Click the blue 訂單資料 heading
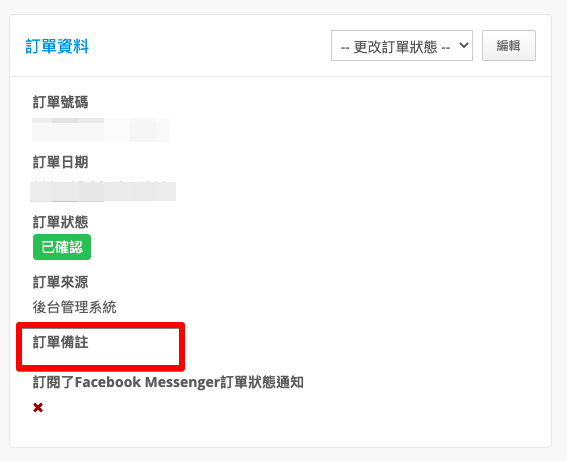Image resolution: width=567 pixels, height=461 pixels. point(57,46)
